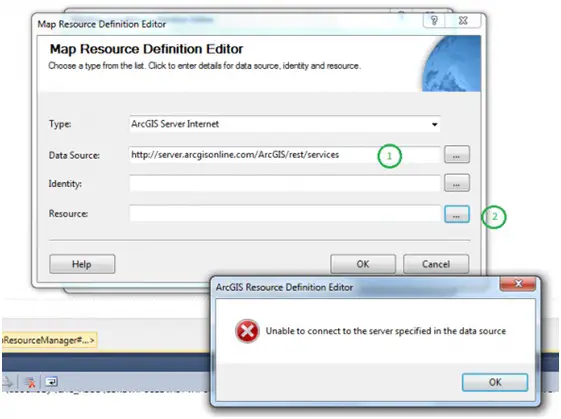Dismiss the error dialog with OK
The image size is (561, 419).
pyautogui.click(x=495, y=382)
